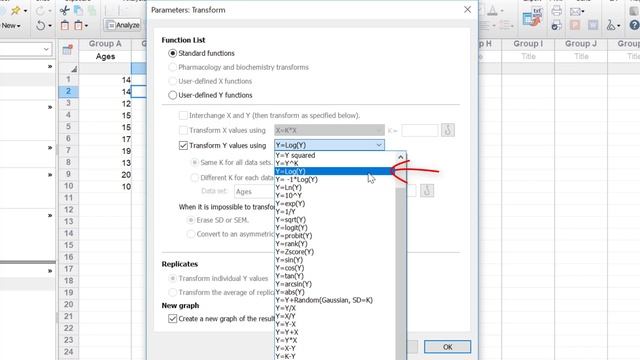Choose Y=abs(Y) from the list
Viewport: 640px width, 360px height.
click(x=335, y=292)
